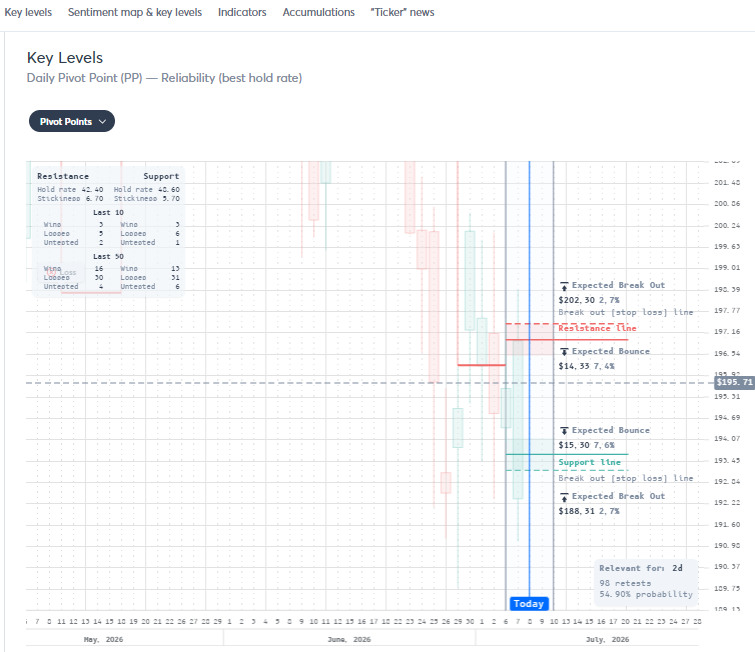This screenshot has height=652, width=755.
Task: Click the Expected Bounce icon above $14.33
Action: 564,352
